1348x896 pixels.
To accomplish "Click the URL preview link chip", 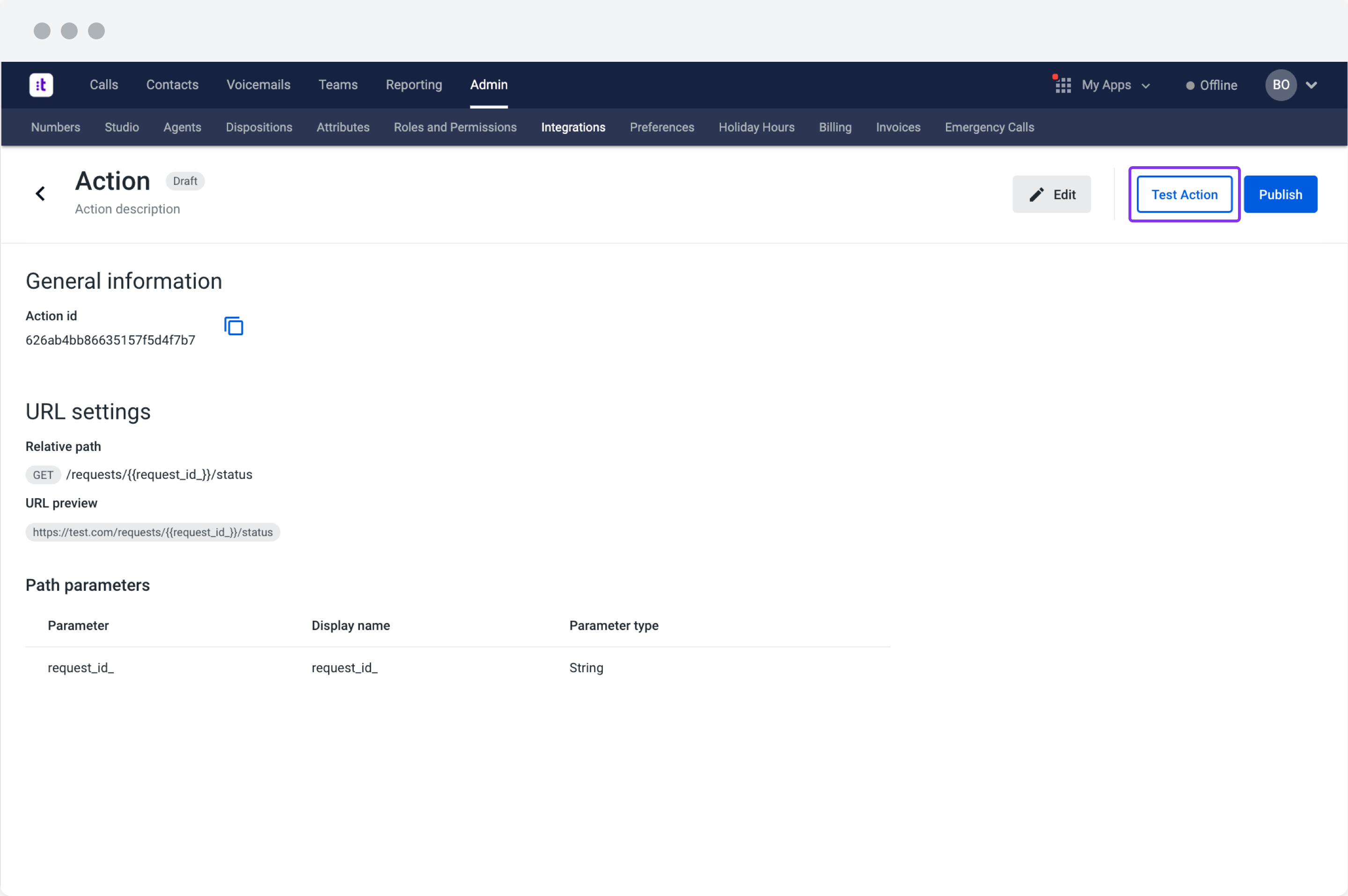I will pyautogui.click(x=153, y=533).
